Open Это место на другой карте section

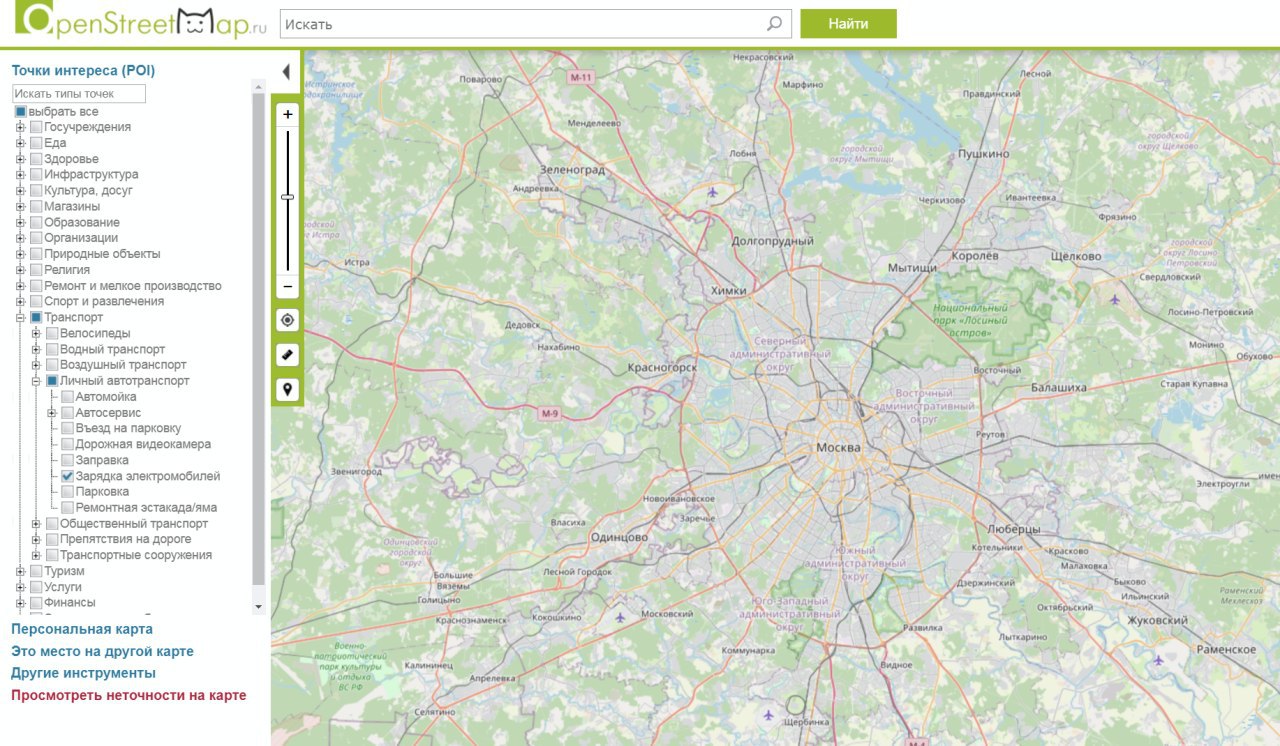102,651
